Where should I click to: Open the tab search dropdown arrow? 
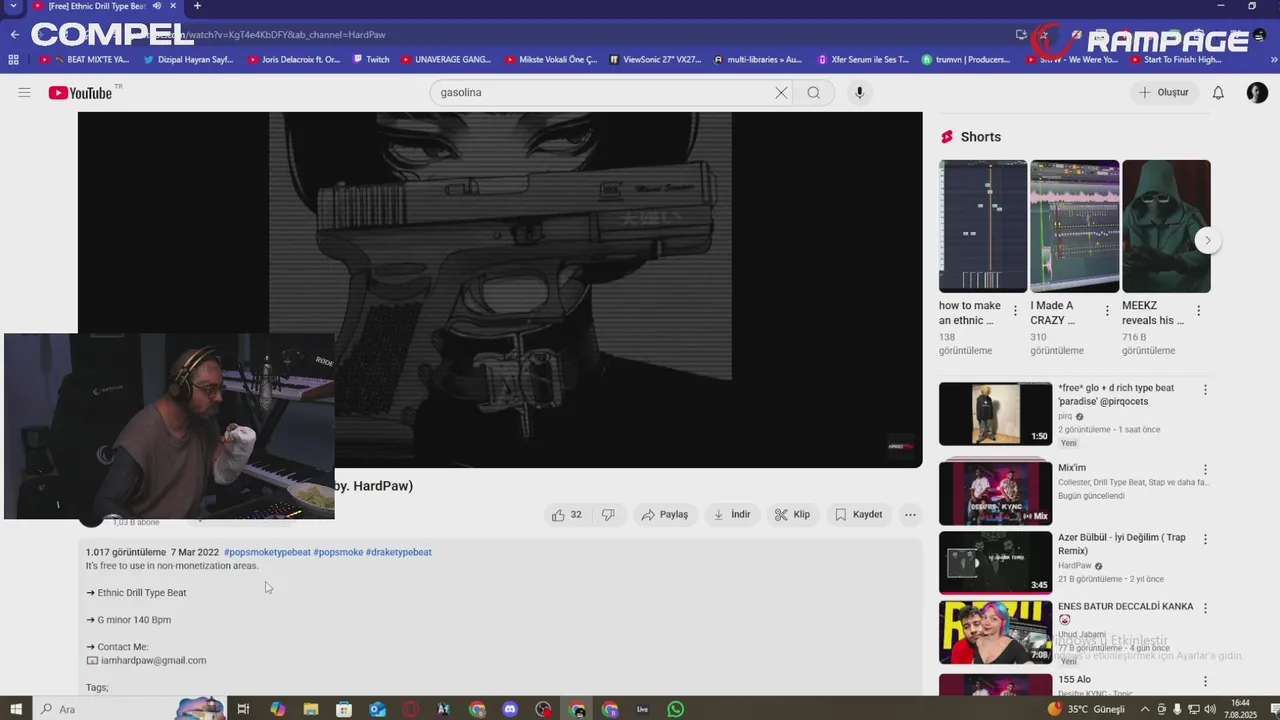tap(13, 6)
